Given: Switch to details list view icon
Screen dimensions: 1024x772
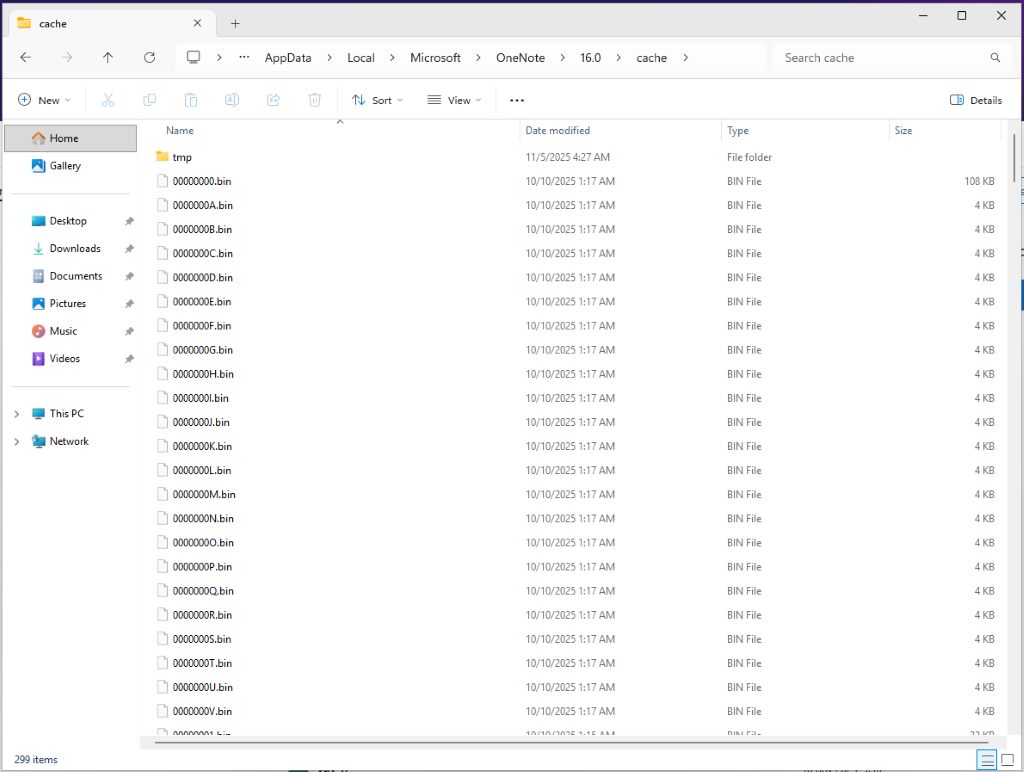Looking at the screenshot, I should coord(987,760).
